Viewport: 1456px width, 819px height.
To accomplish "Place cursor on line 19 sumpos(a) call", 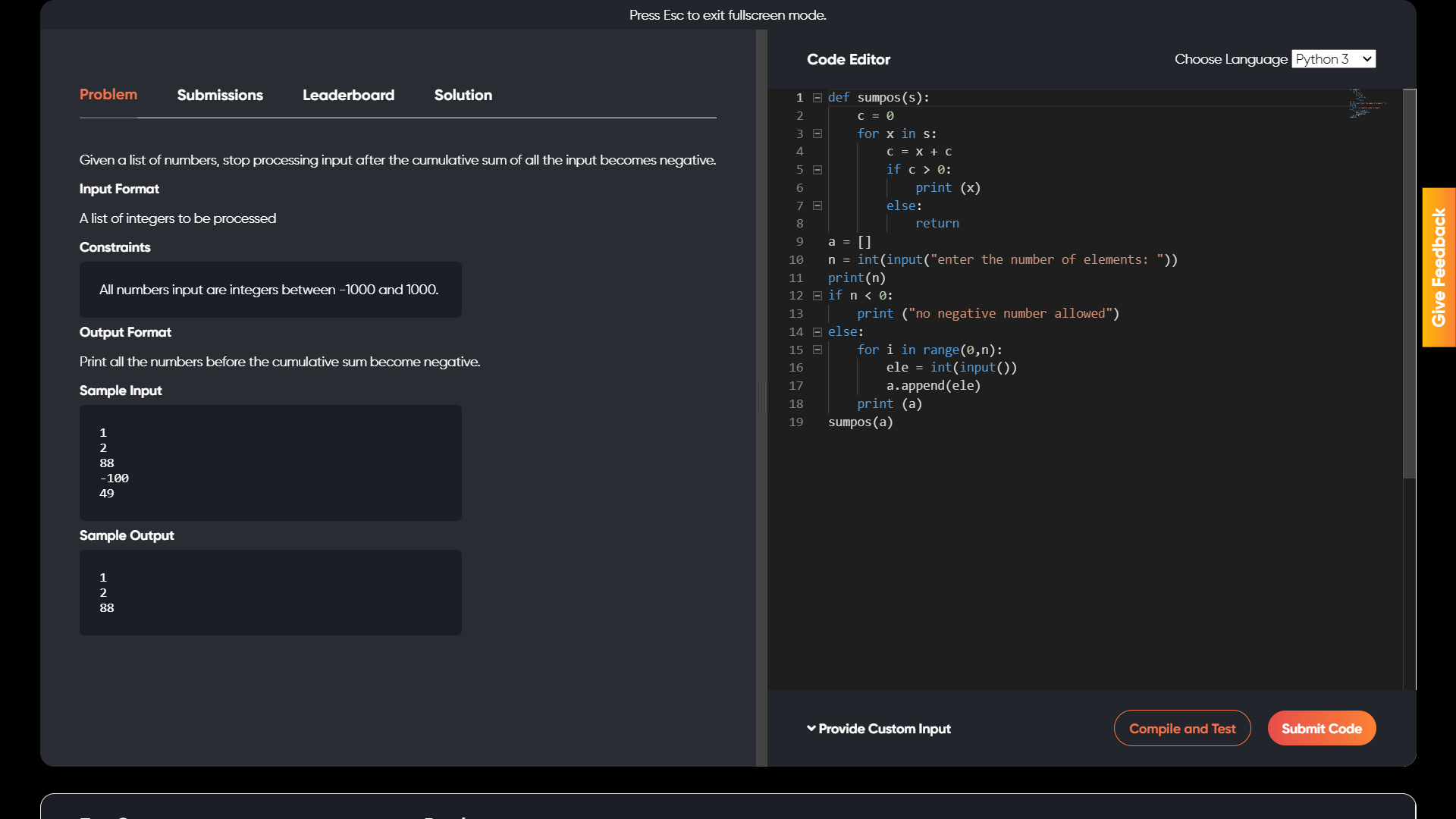I will pos(860,422).
